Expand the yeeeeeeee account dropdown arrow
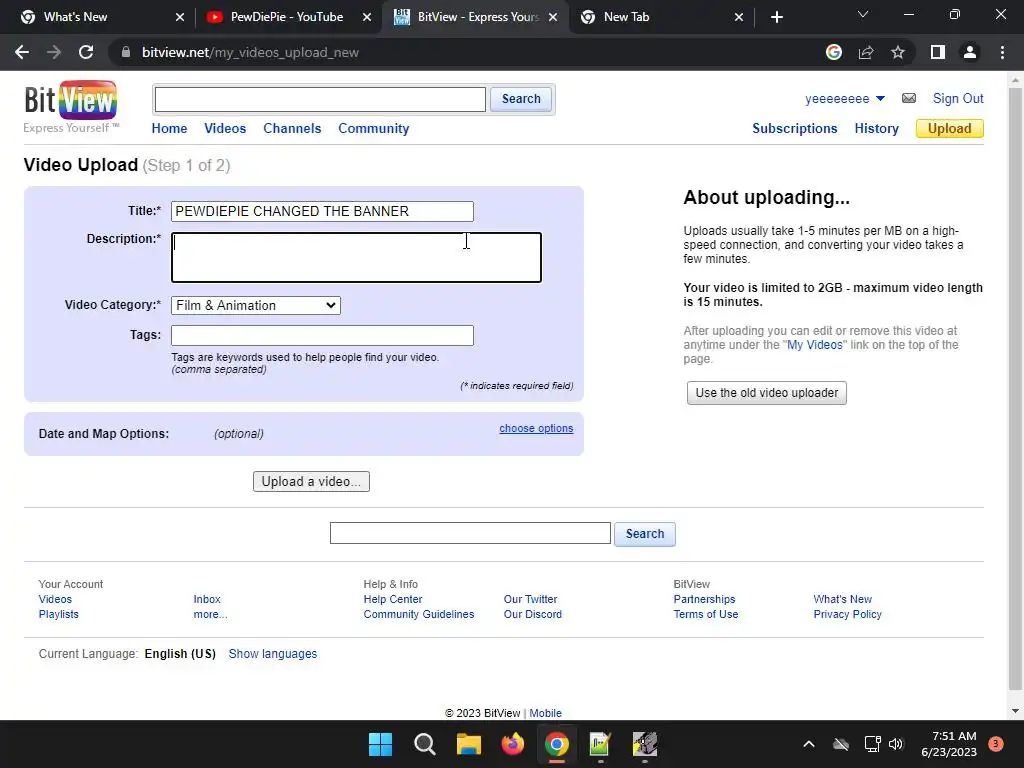The image size is (1024, 768). [880, 99]
